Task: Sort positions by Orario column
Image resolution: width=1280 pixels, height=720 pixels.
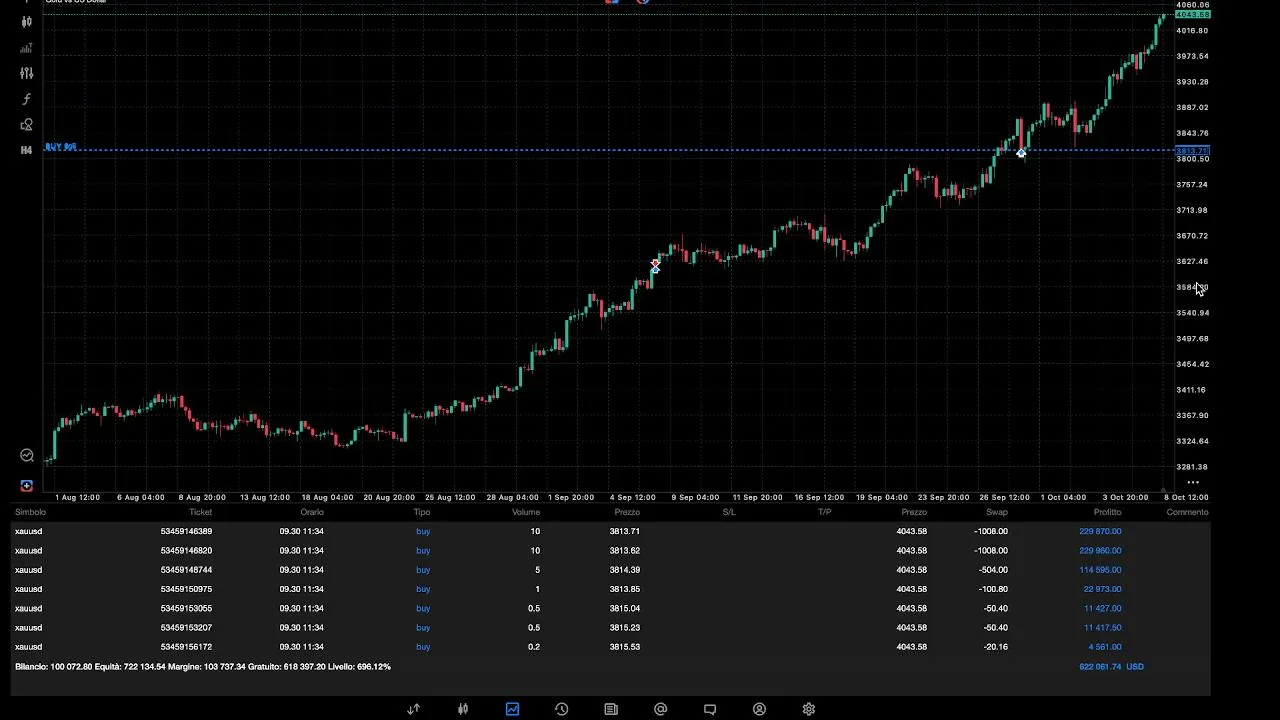Action: [x=312, y=512]
